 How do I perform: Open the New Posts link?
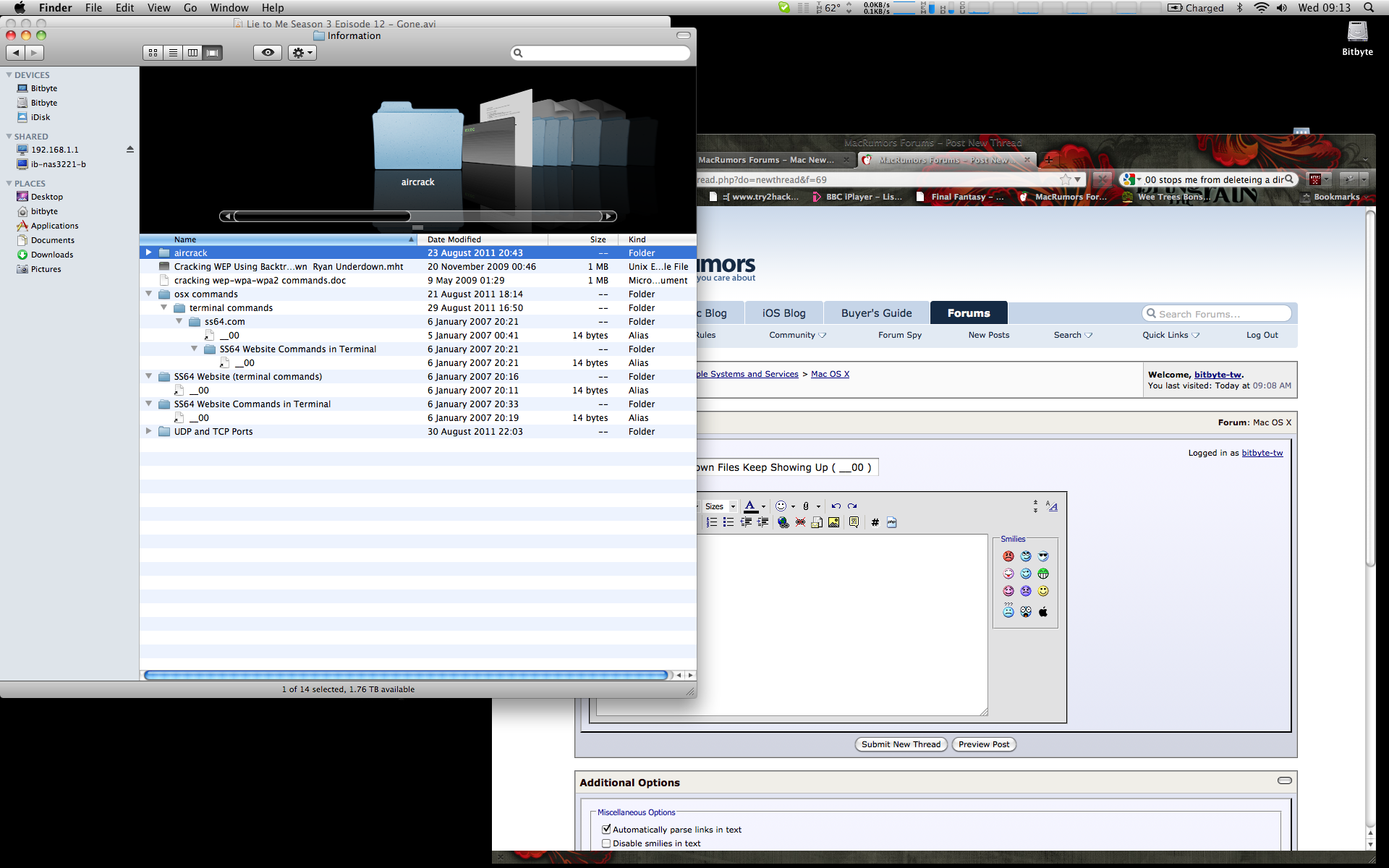(x=988, y=335)
